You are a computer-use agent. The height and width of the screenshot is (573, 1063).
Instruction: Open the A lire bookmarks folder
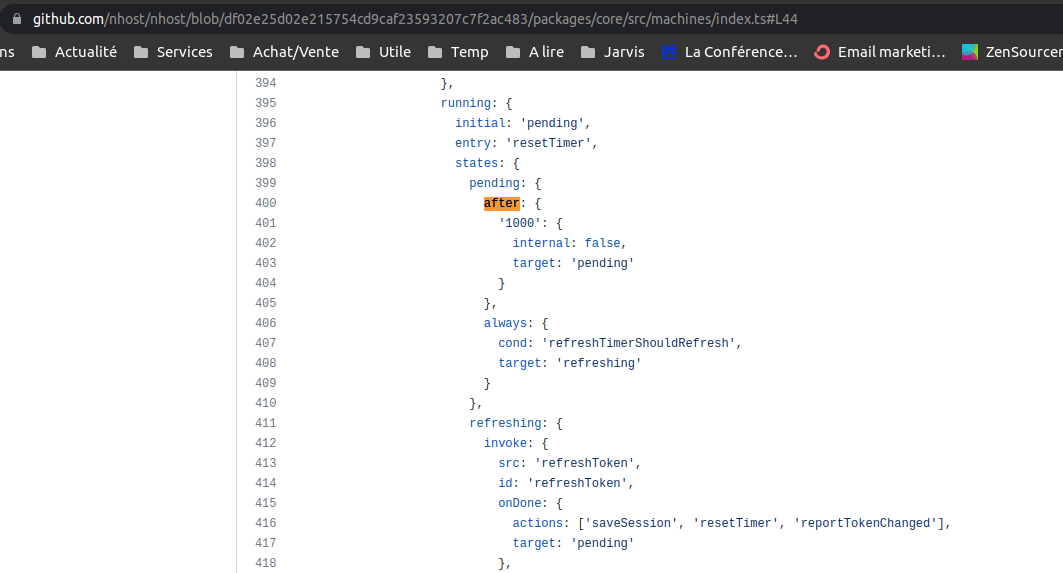(535, 52)
